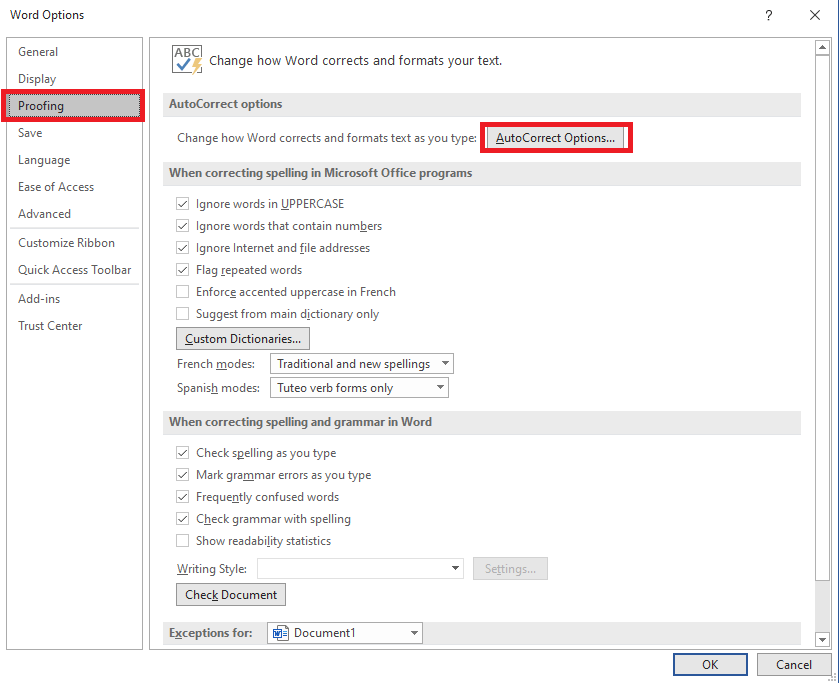Click OK to confirm options

coord(710,665)
